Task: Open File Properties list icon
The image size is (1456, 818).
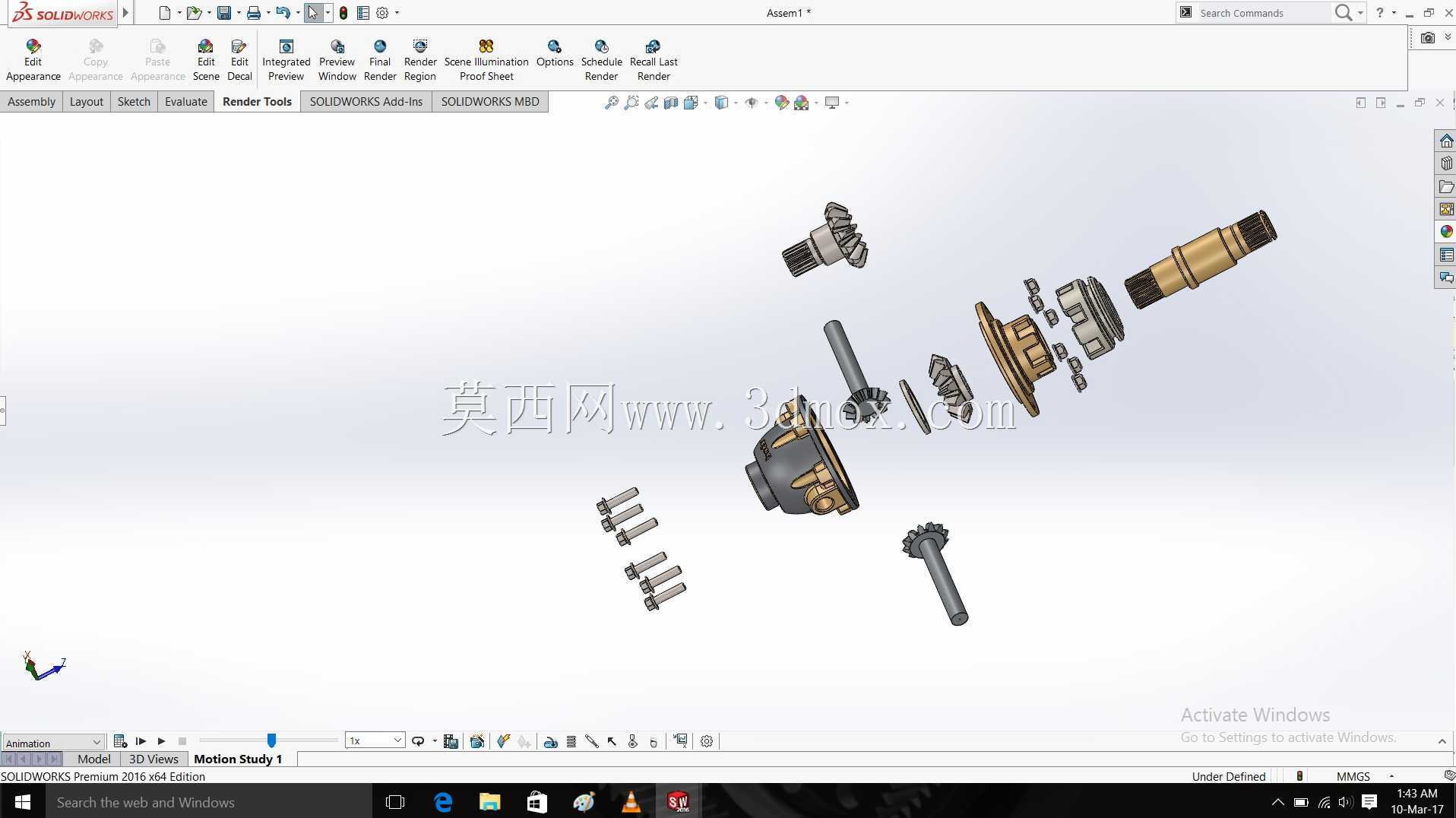Action: [363, 13]
